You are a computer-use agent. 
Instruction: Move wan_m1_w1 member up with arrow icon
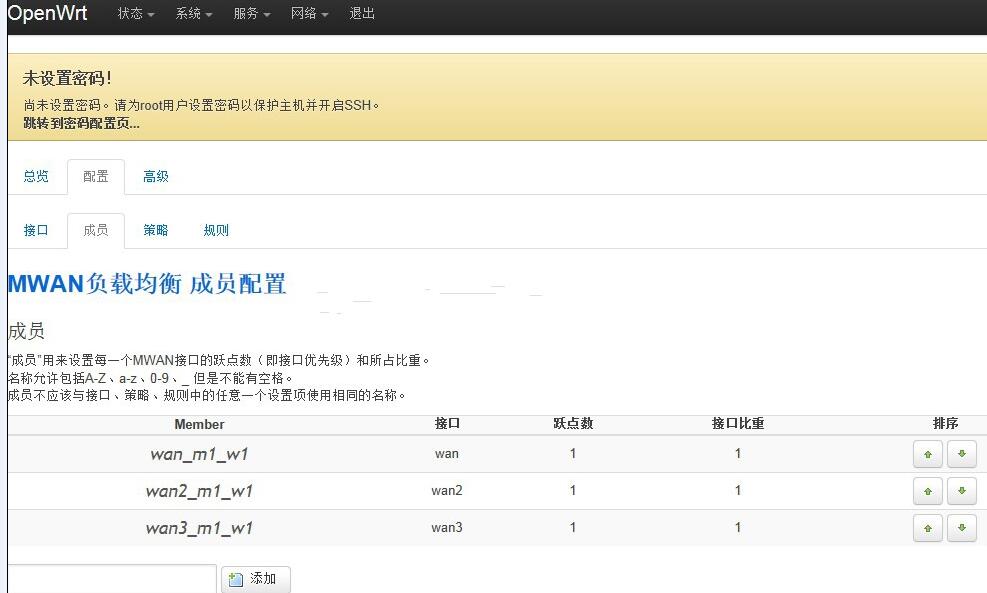927,454
